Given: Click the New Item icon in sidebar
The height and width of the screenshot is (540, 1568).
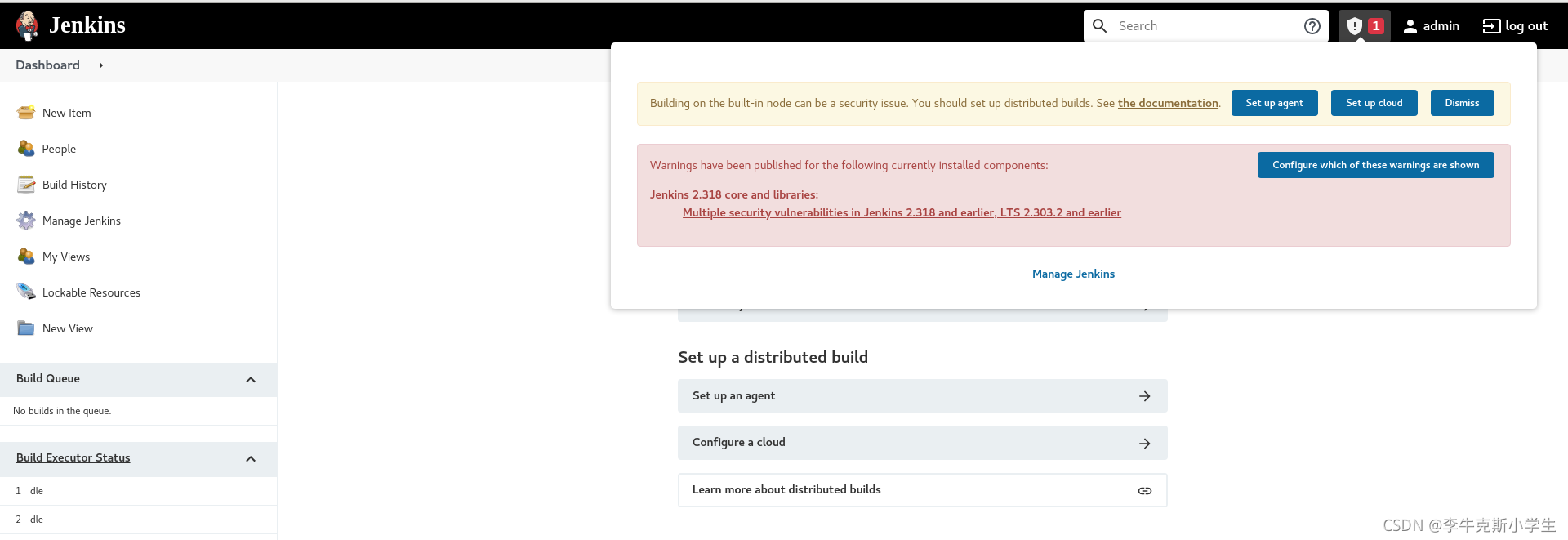Looking at the screenshot, I should [x=26, y=113].
